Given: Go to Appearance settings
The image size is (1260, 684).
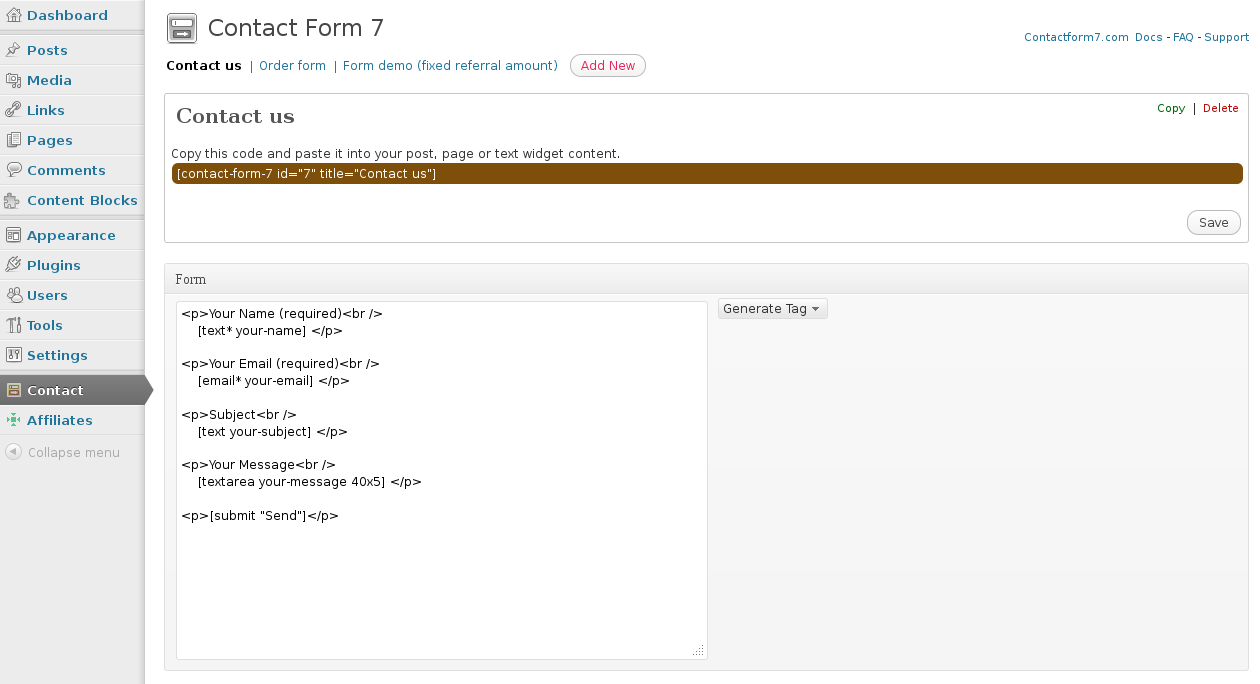Looking at the screenshot, I should pyautogui.click(x=72, y=235).
